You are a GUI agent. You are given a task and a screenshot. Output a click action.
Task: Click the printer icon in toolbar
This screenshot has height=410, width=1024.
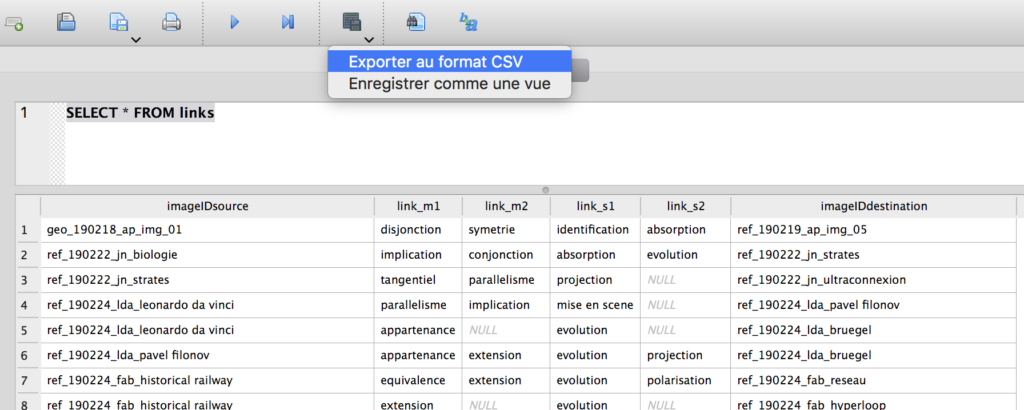[171, 23]
